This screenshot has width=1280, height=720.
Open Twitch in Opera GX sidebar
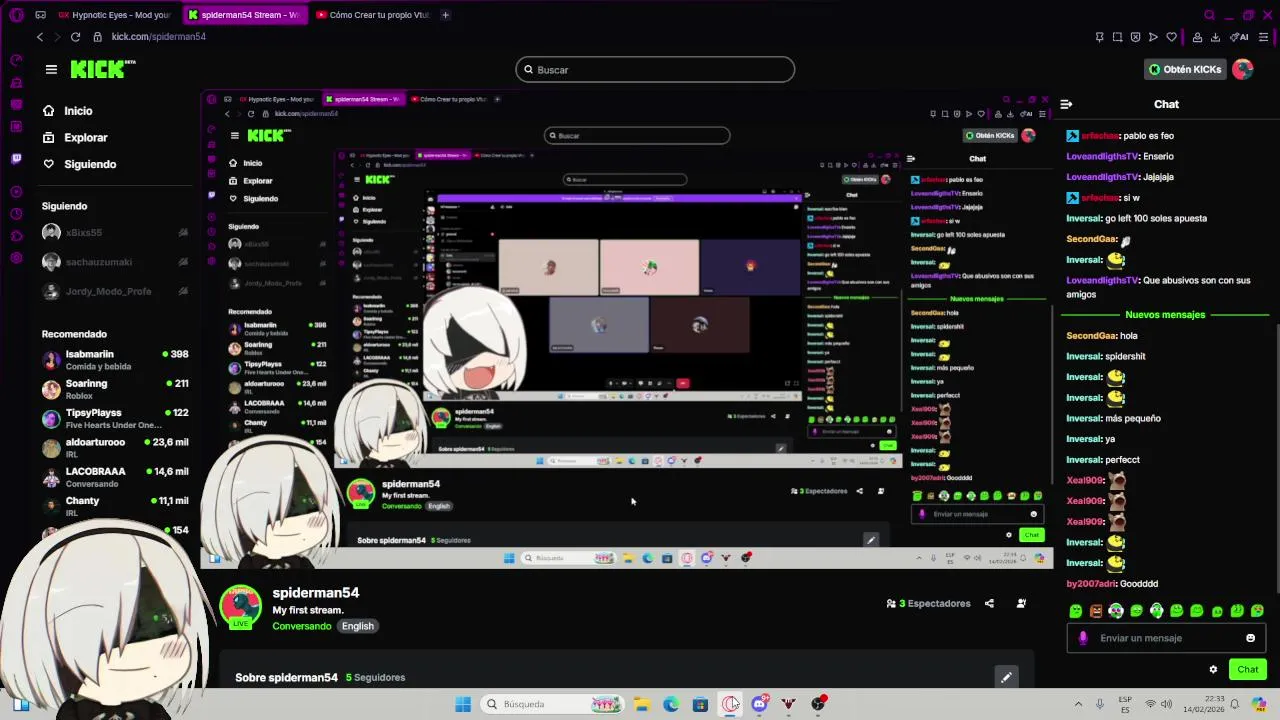(x=16, y=158)
